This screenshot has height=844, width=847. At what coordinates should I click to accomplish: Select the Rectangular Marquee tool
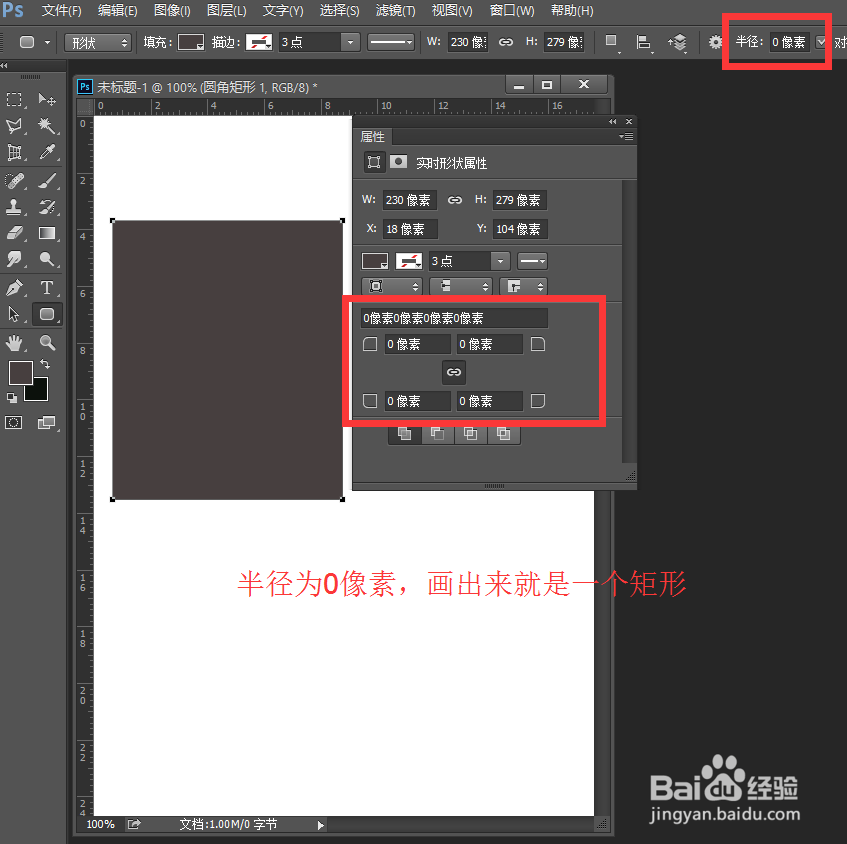pyautogui.click(x=13, y=99)
